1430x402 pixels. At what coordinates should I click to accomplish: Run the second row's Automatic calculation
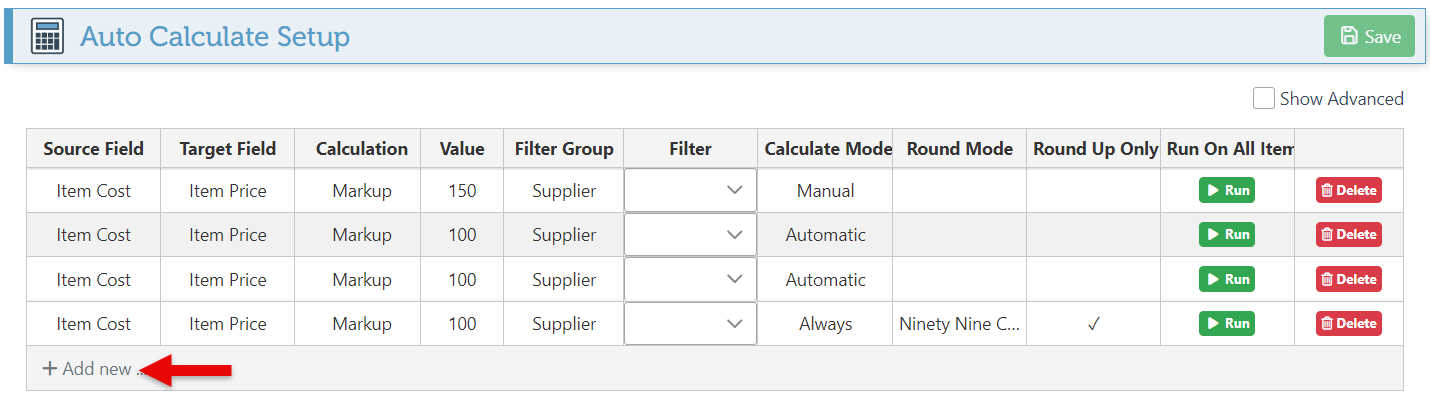tap(1226, 235)
